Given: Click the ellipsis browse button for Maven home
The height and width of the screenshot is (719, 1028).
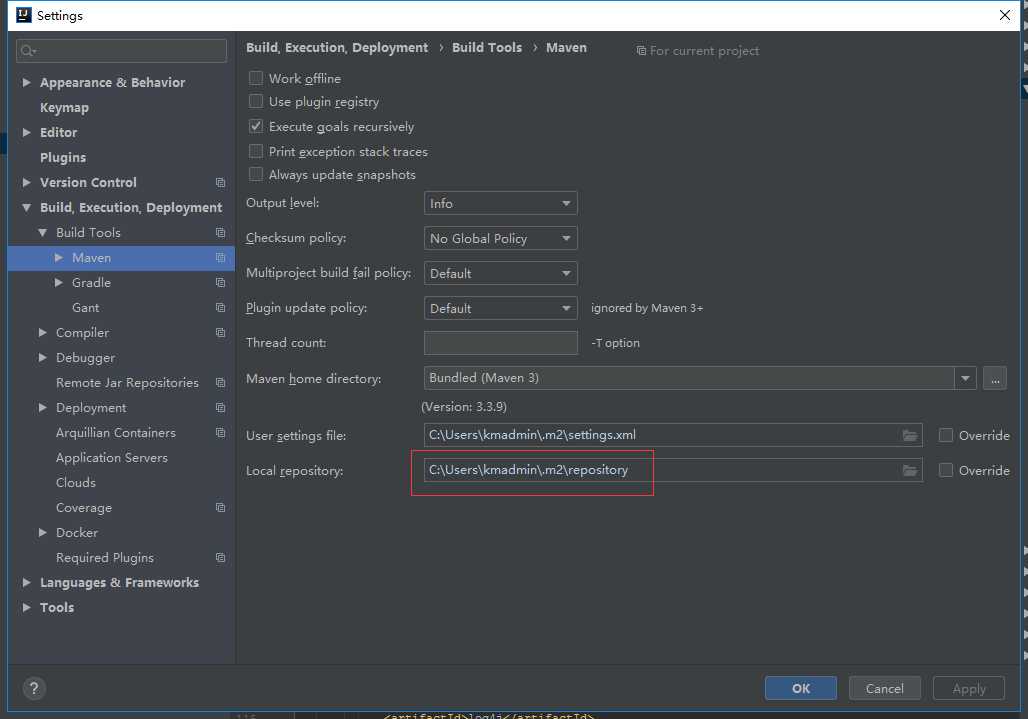Looking at the screenshot, I should 995,378.
